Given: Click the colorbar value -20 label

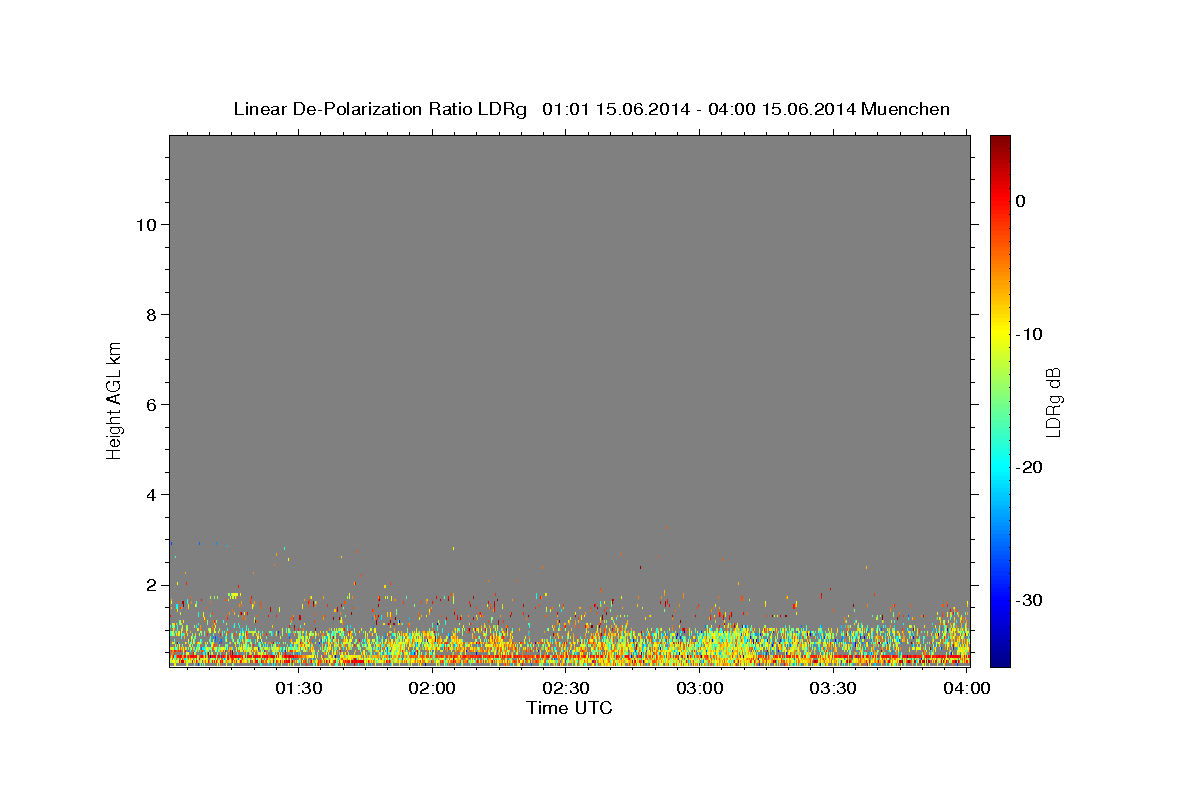Looking at the screenshot, I should click(x=1030, y=467).
